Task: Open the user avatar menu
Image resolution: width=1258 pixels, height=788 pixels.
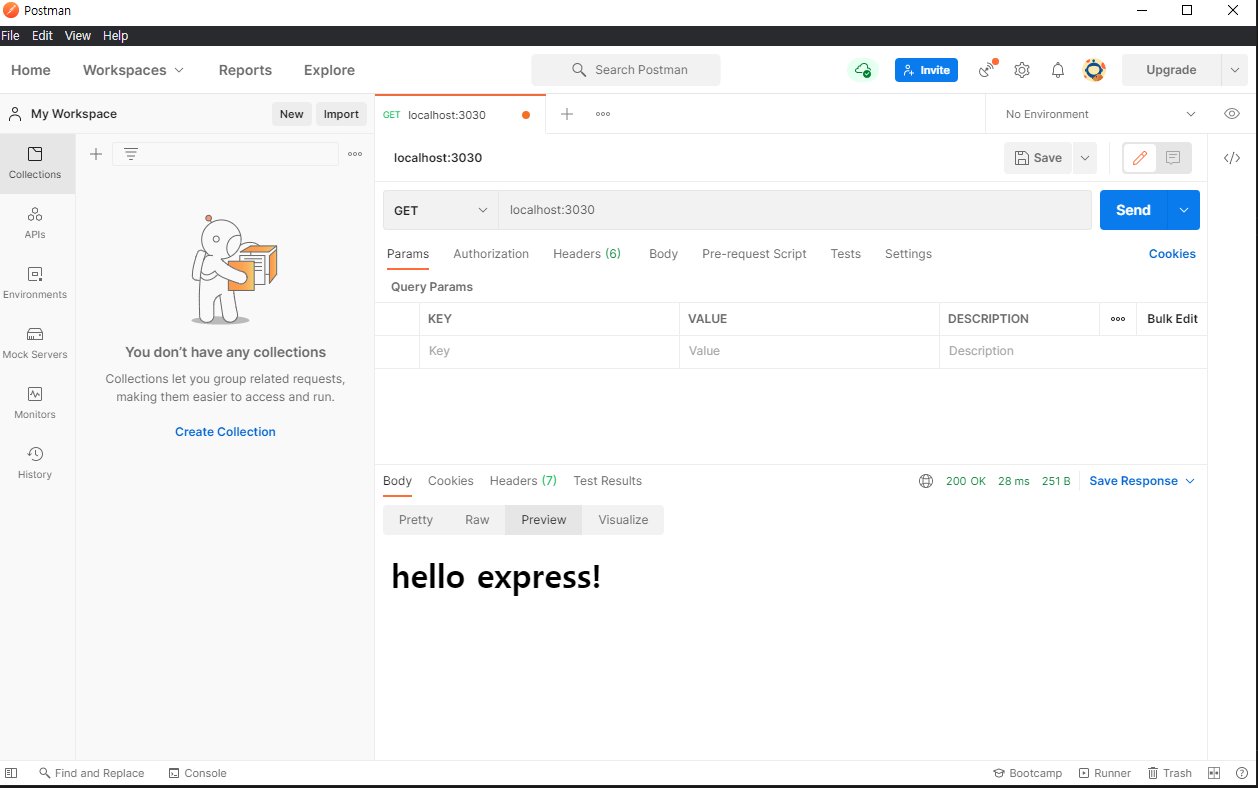Action: tap(1094, 70)
